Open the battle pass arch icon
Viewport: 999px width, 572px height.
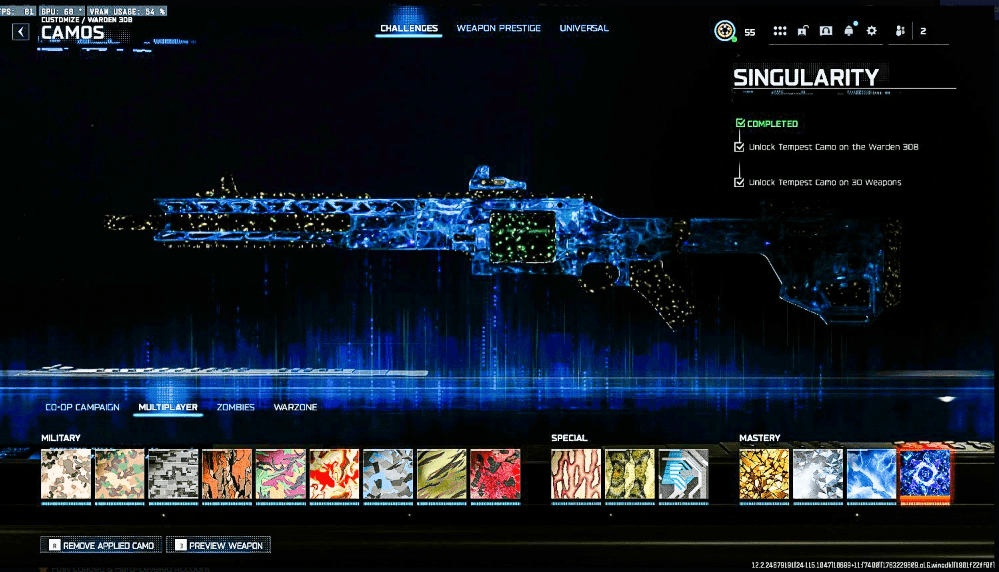point(826,31)
